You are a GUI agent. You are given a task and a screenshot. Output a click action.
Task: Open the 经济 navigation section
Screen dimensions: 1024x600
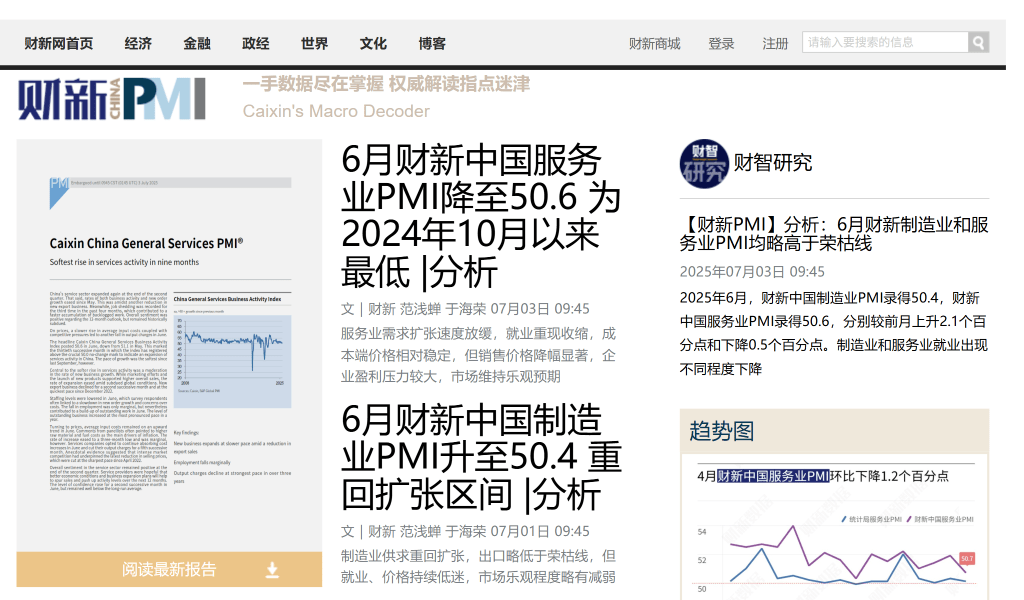click(x=138, y=43)
